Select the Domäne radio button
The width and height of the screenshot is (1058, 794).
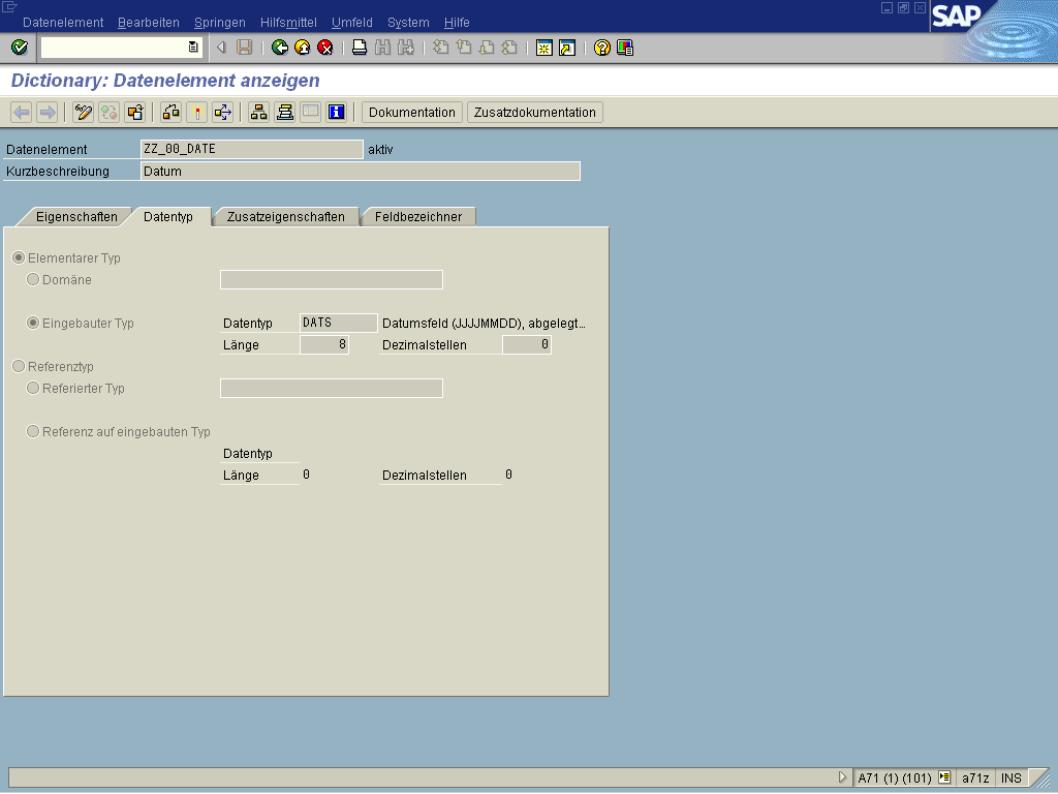click(33, 280)
